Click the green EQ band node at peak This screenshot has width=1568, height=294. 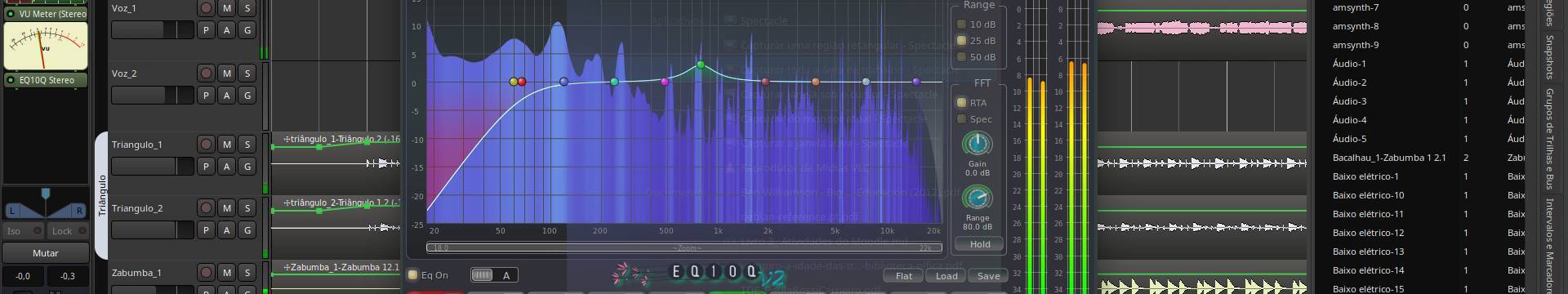click(700, 65)
